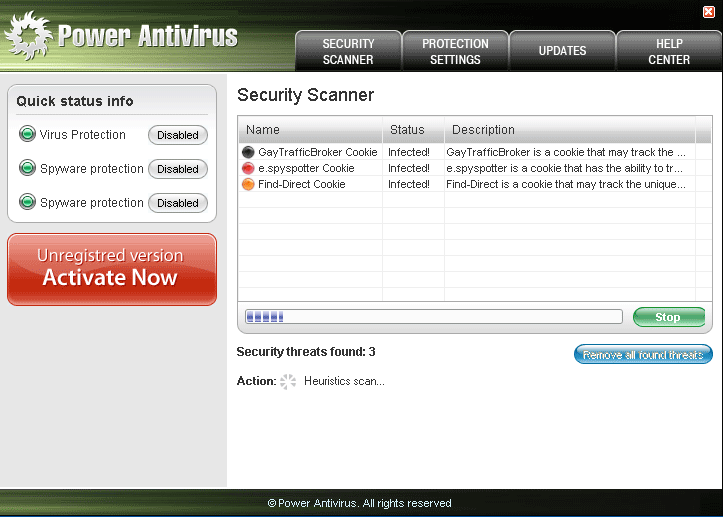Viewport: 723px width, 517px height.
Task: Click the Power Antivirus gear logo
Action: click(28, 37)
